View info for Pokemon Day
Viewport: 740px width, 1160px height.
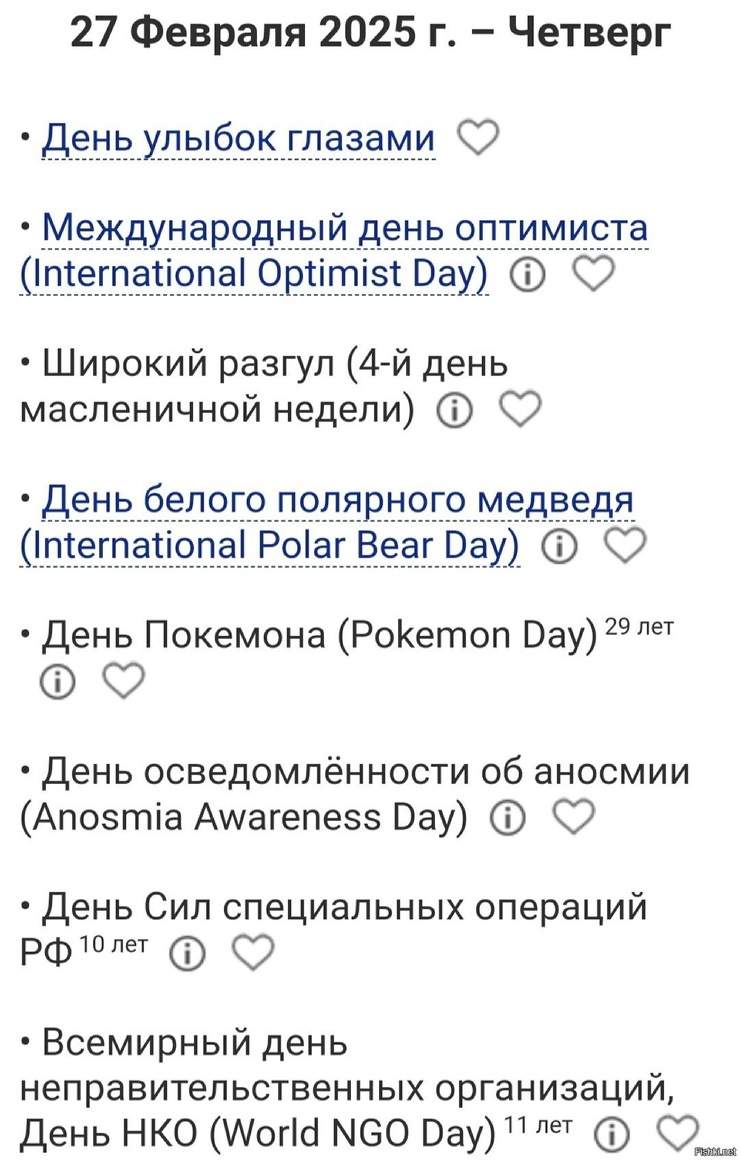[57, 682]
